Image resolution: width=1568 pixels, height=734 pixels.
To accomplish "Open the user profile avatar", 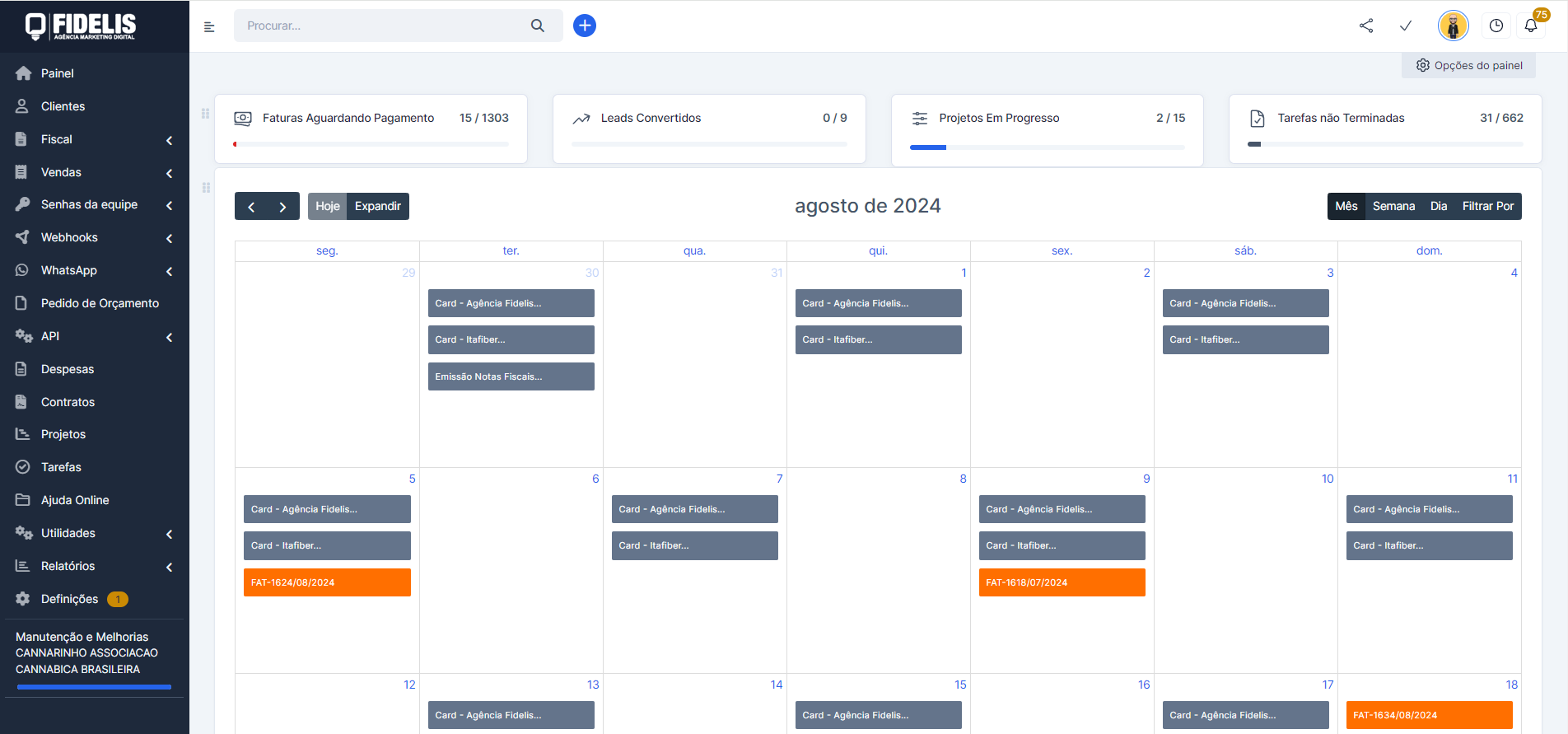I will click(x=1454, y=26).
